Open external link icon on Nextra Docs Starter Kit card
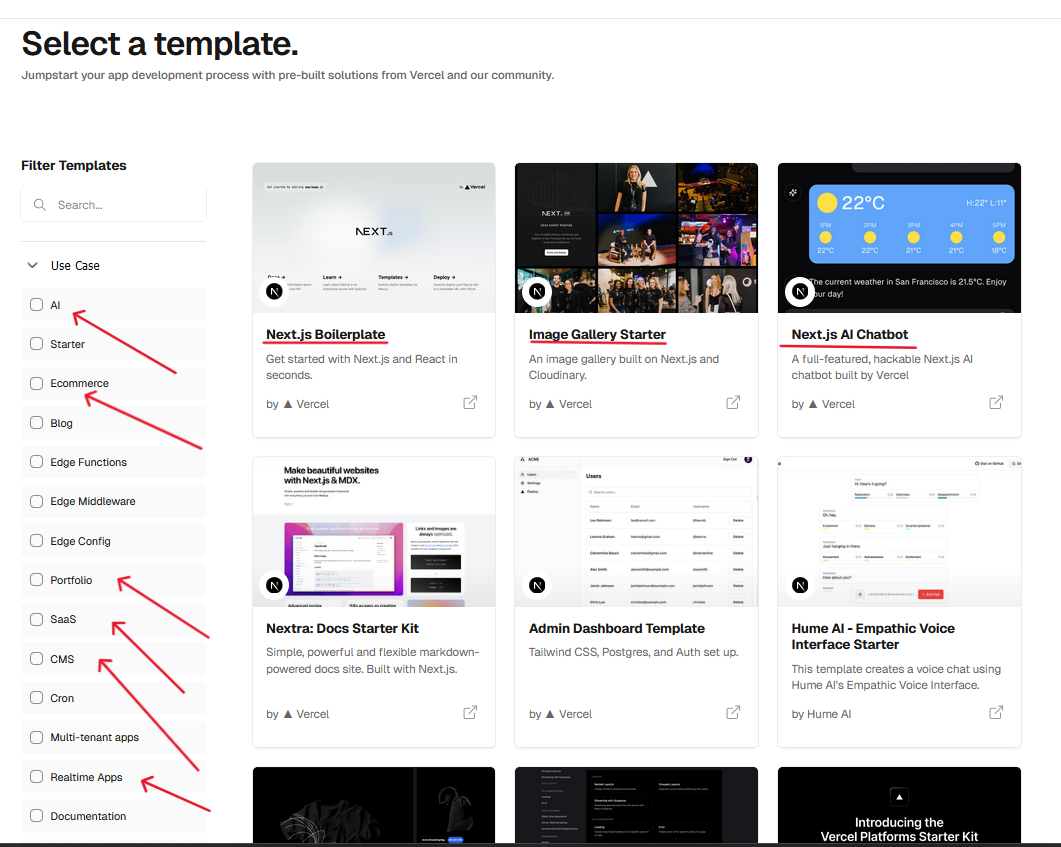 [x=470, y=712]
